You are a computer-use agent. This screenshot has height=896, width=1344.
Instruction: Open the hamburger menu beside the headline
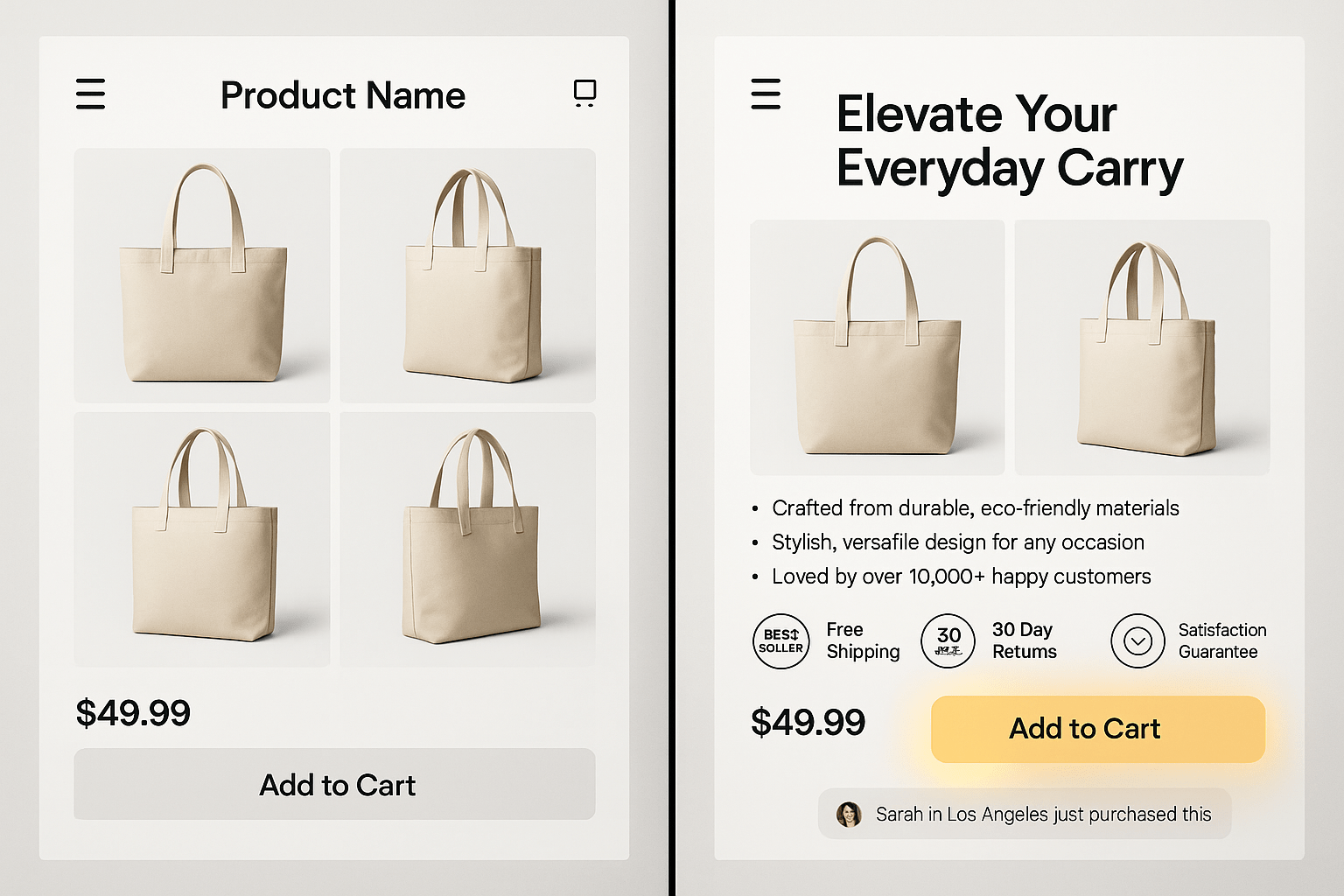[766, 94]
